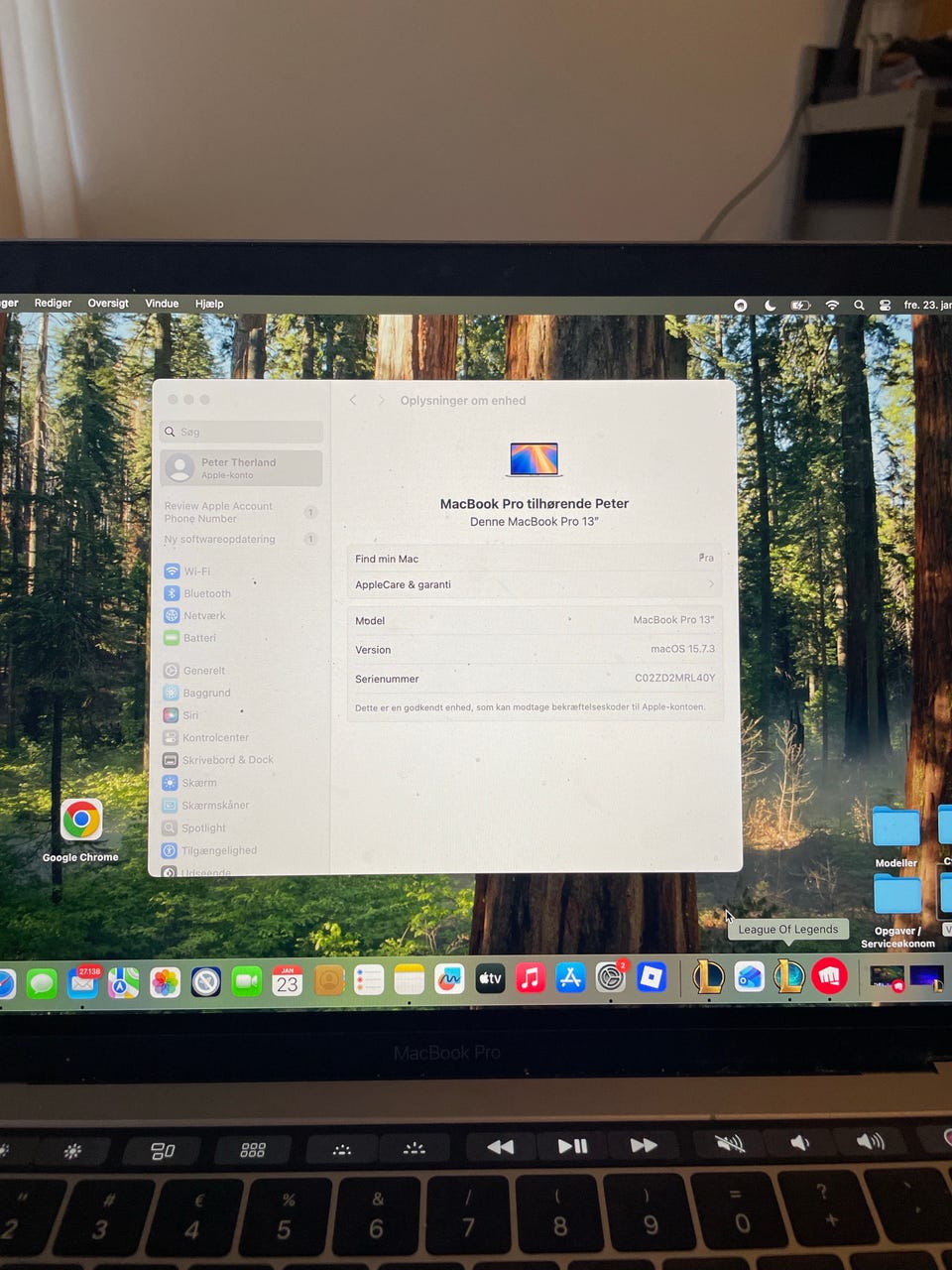Open Notes from the Dock
This screenshot has height=1270, width=952.
pyautogui.click(x=409, y=981)
